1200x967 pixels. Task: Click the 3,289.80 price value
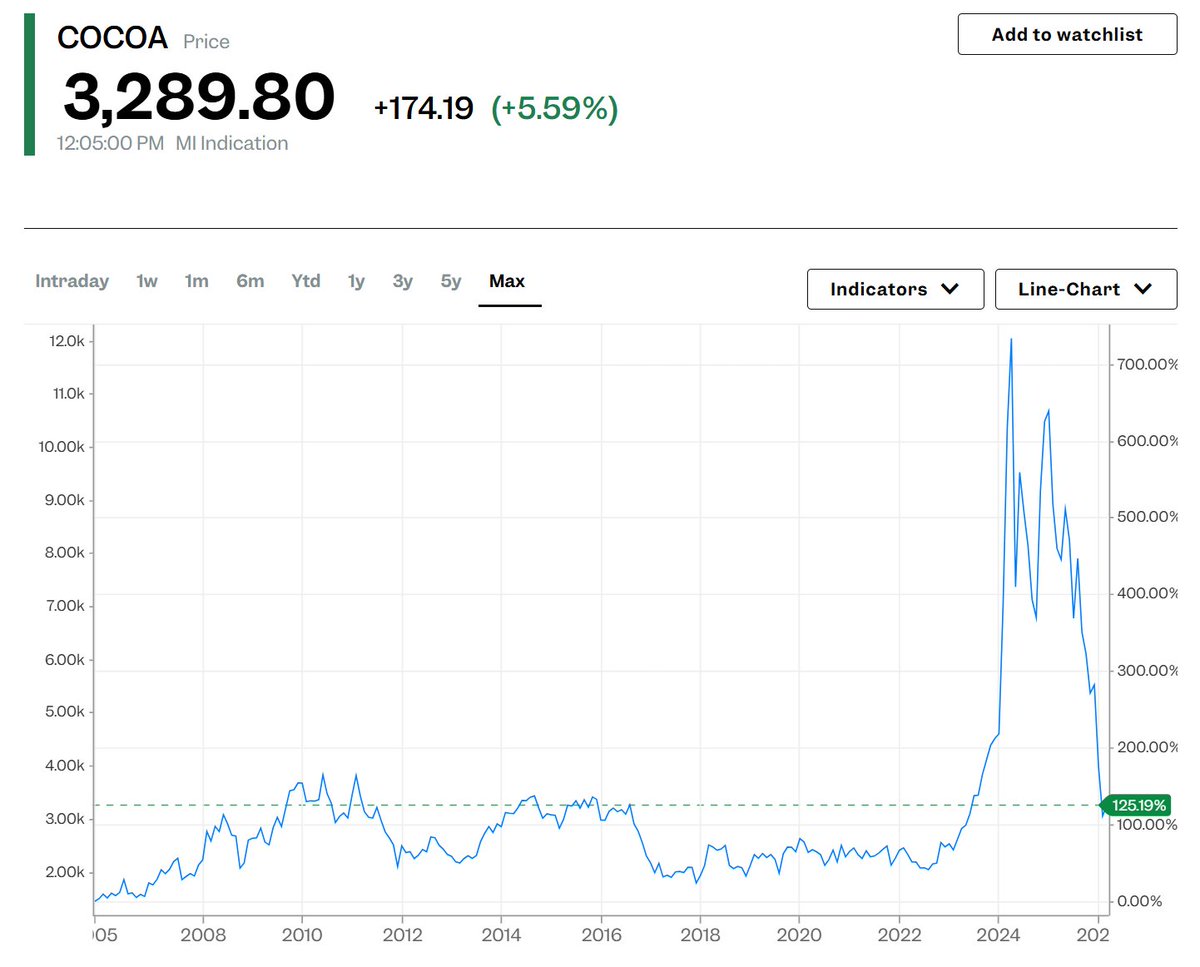tap(199, 97)
